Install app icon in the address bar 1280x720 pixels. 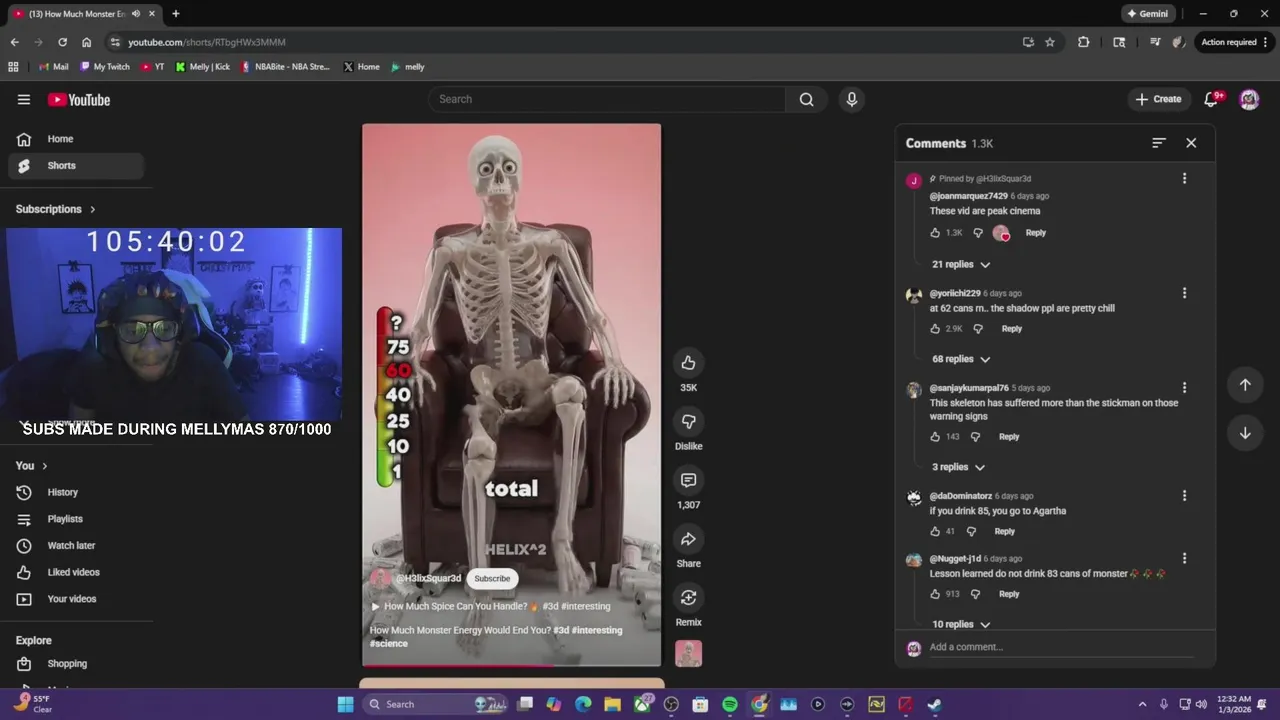coord(1028,42)
